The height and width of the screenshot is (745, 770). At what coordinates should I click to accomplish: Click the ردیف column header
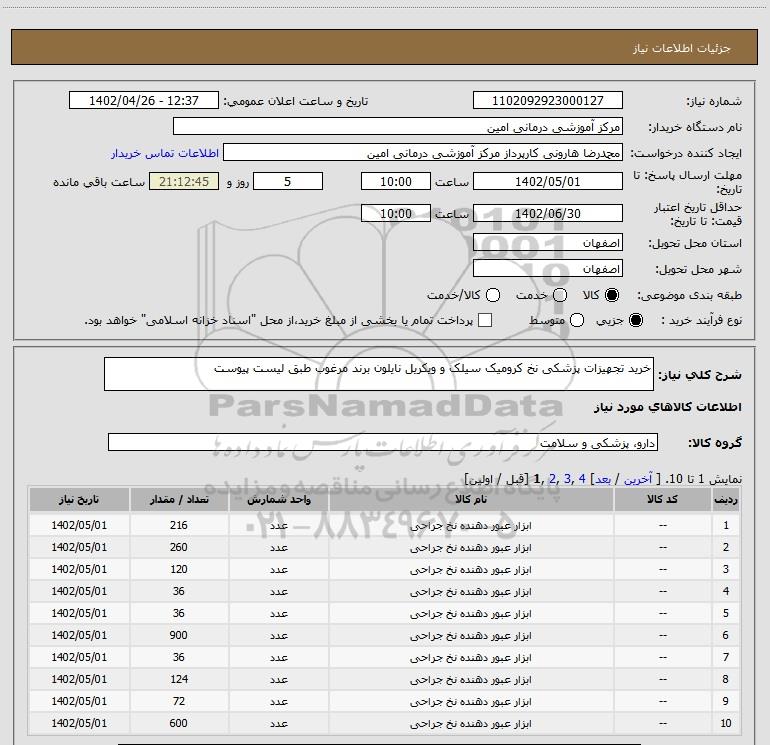click(x=726, y=499)
